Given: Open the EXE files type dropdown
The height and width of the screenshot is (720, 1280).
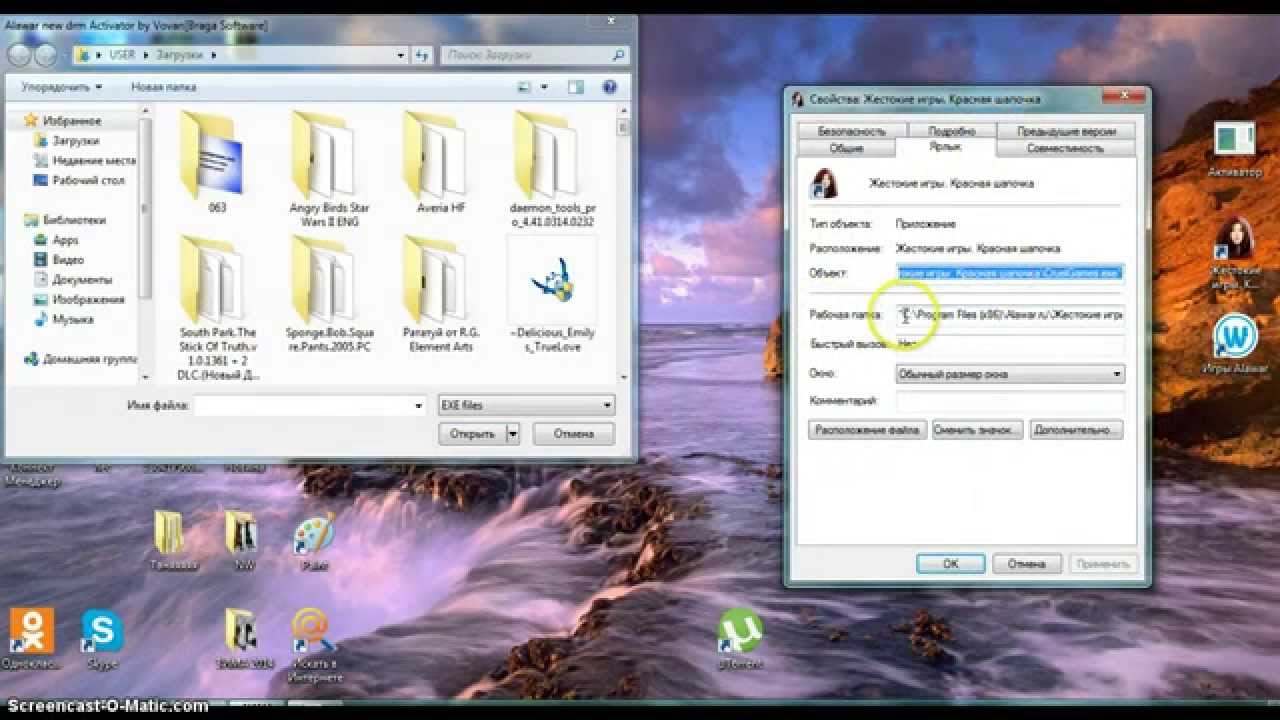Looking at the screenshot, I should 526,405.
